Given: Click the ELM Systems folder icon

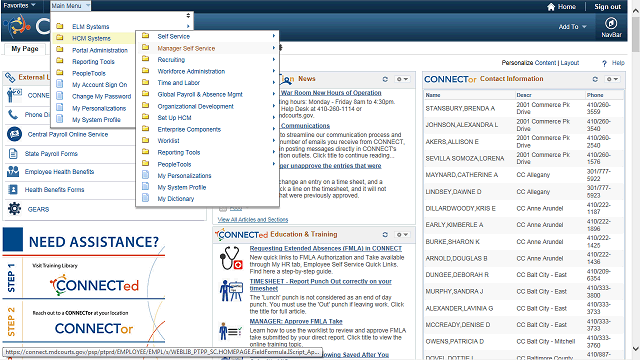Looking at the screenshot, I should point(60,26).
